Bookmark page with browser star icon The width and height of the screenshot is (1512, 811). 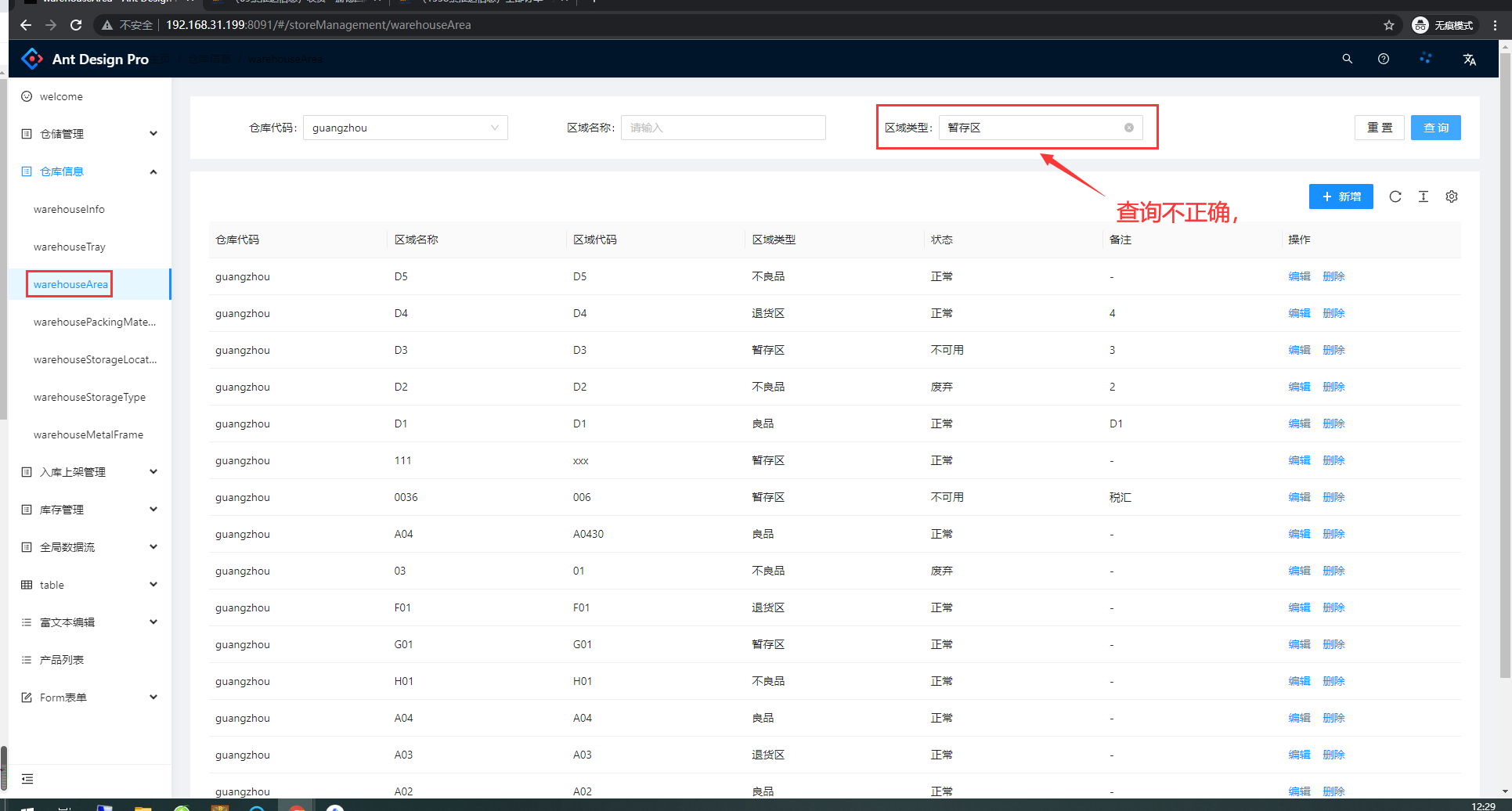pyautogui.click(x=1389, y=25)
